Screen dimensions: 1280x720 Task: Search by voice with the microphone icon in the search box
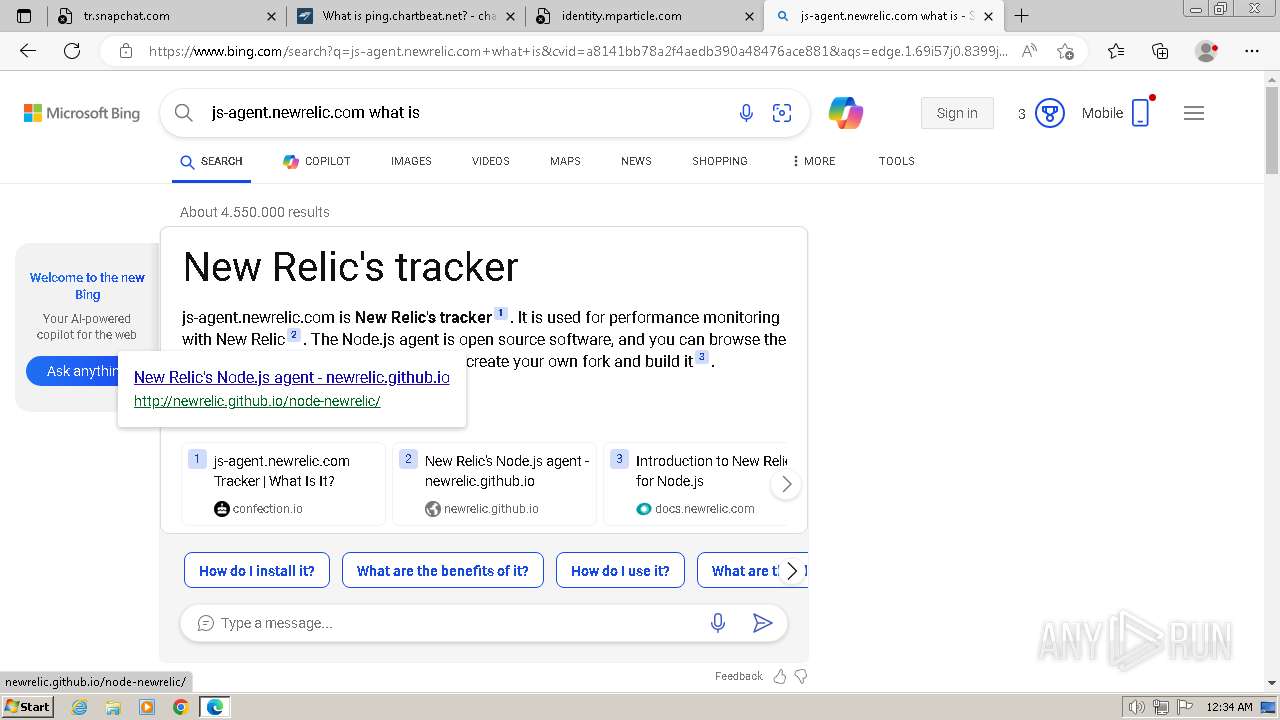click(x=746, y=113)
